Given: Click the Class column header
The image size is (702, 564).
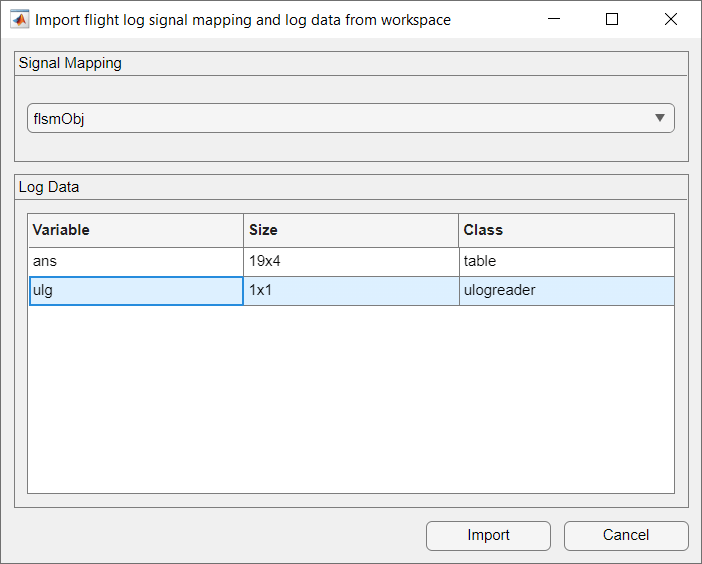Looking at the screenshot, I should click(566, 230).
